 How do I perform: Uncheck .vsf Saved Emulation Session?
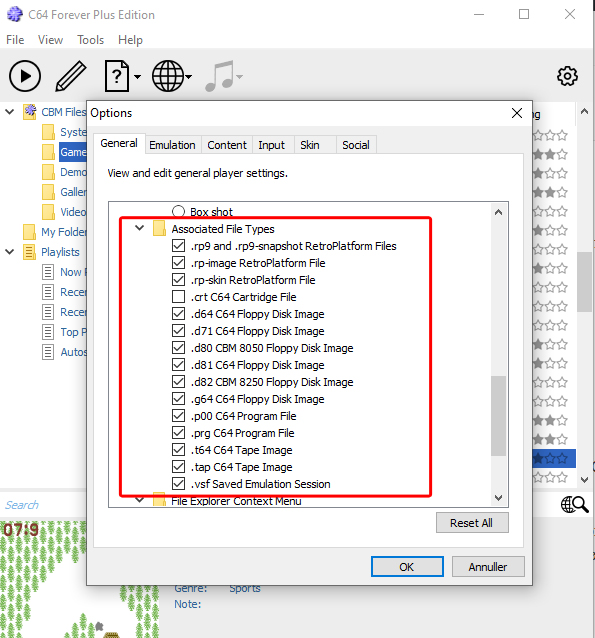[178, 484]
